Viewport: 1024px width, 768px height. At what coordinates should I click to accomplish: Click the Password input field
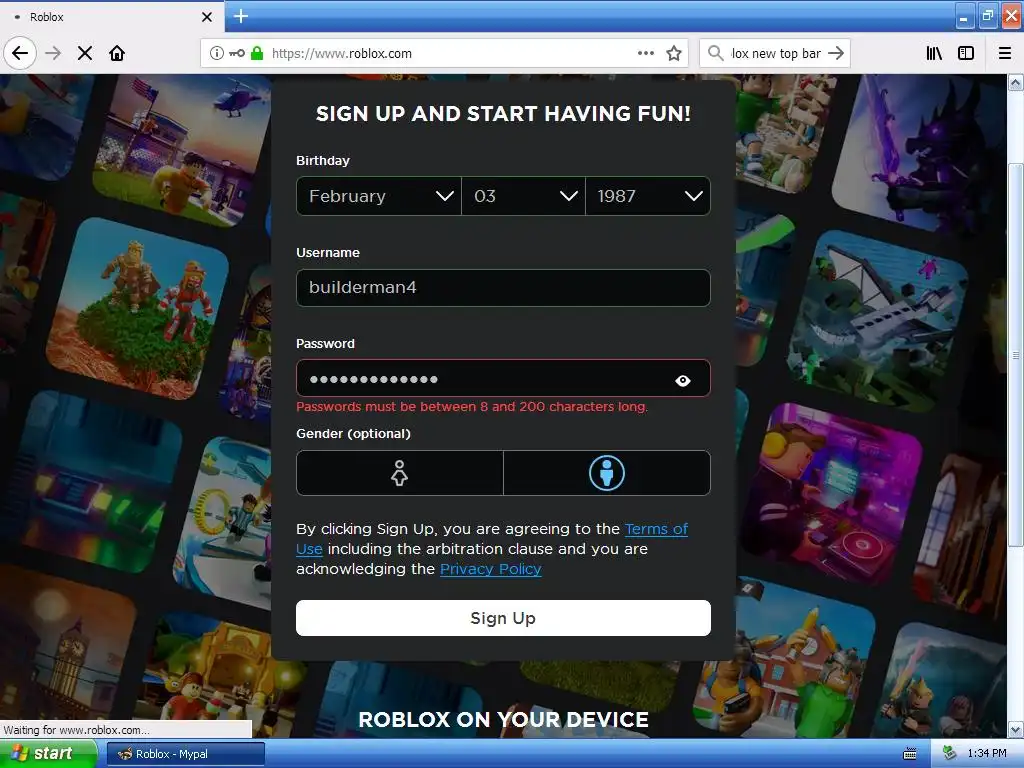coord(503,378)
